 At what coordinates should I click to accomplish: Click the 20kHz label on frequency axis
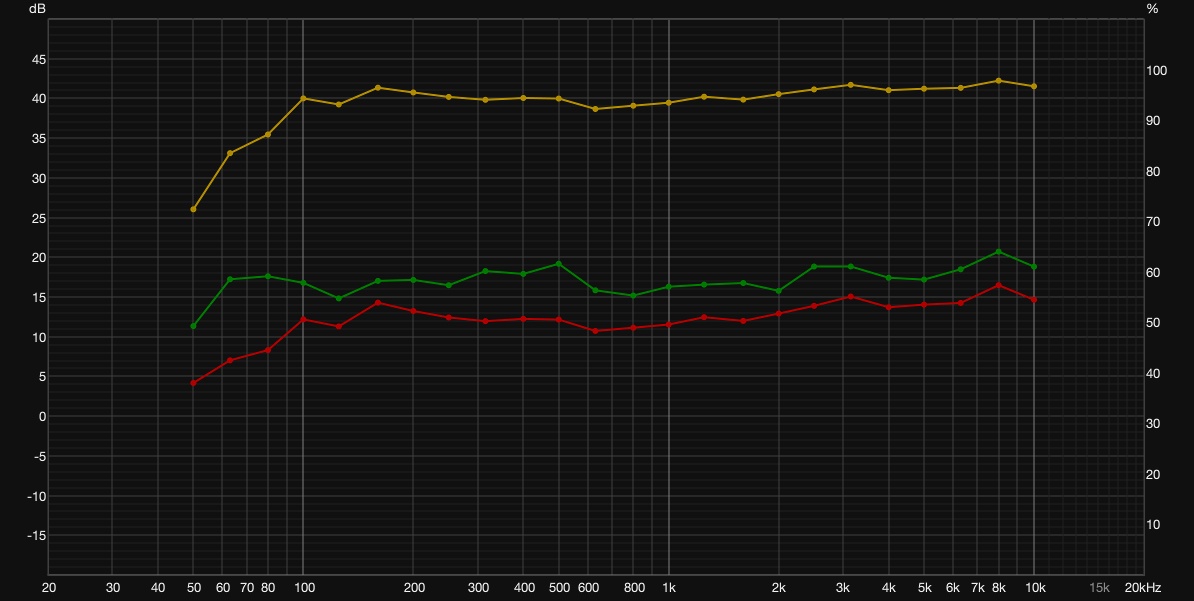click(x=1143, y=588)
